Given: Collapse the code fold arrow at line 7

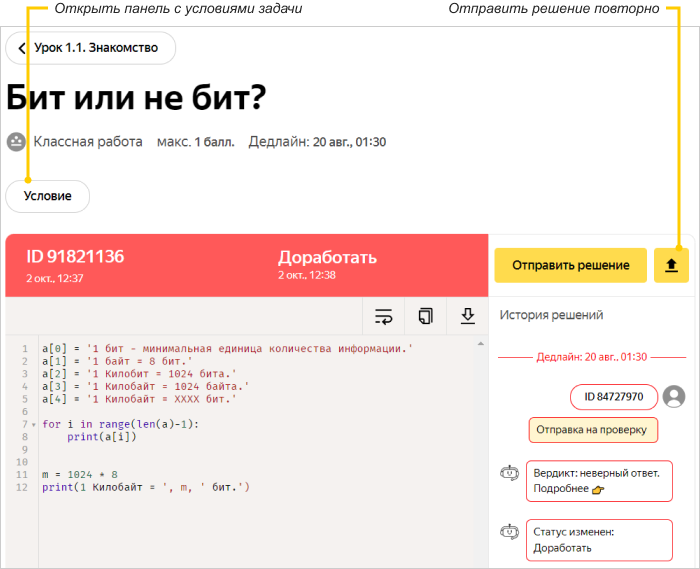Looking at the screenshot, I should click(34, 425).
